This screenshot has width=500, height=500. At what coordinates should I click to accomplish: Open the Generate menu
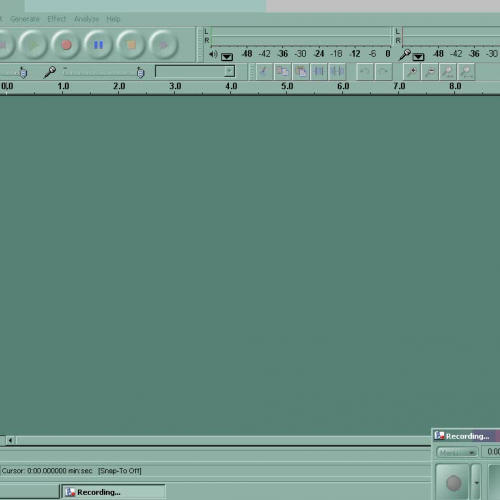[25, 19]
